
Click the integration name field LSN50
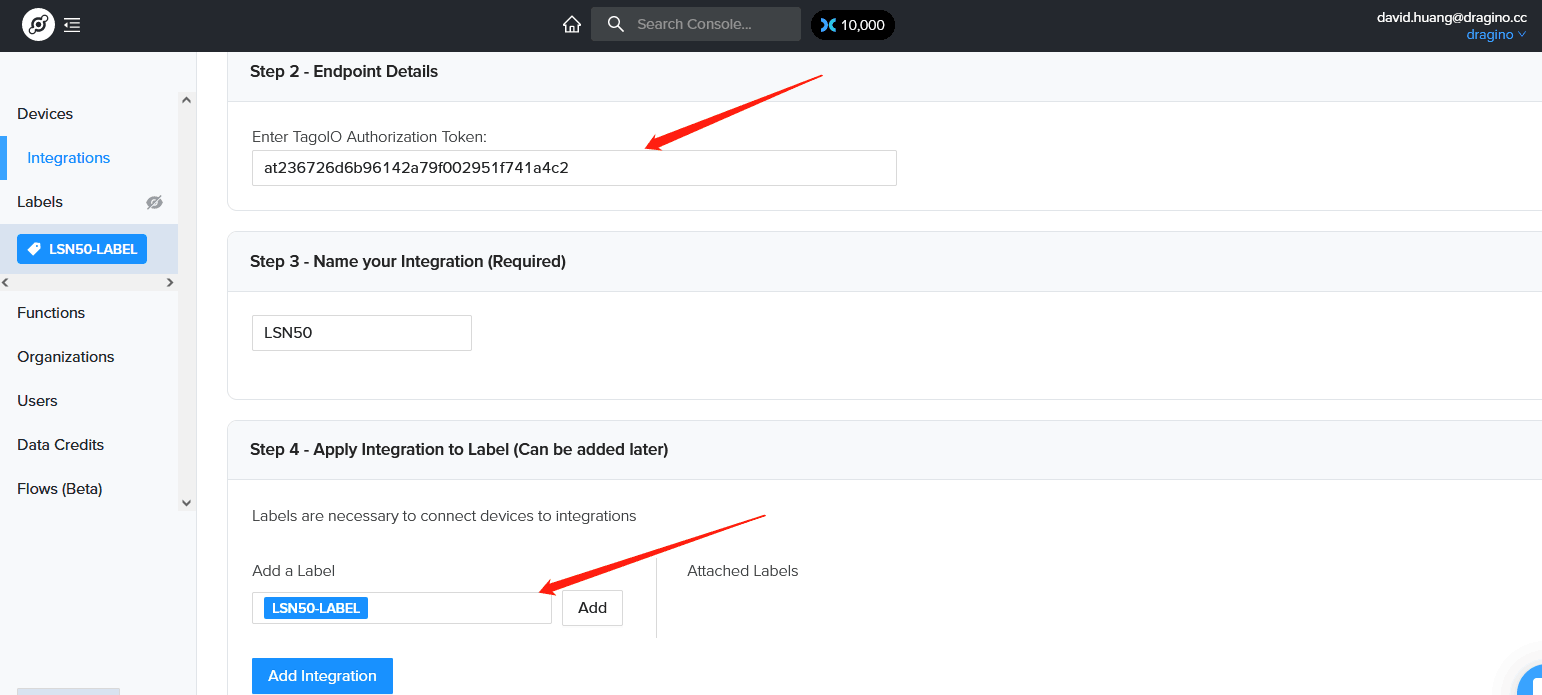[361, 333]
